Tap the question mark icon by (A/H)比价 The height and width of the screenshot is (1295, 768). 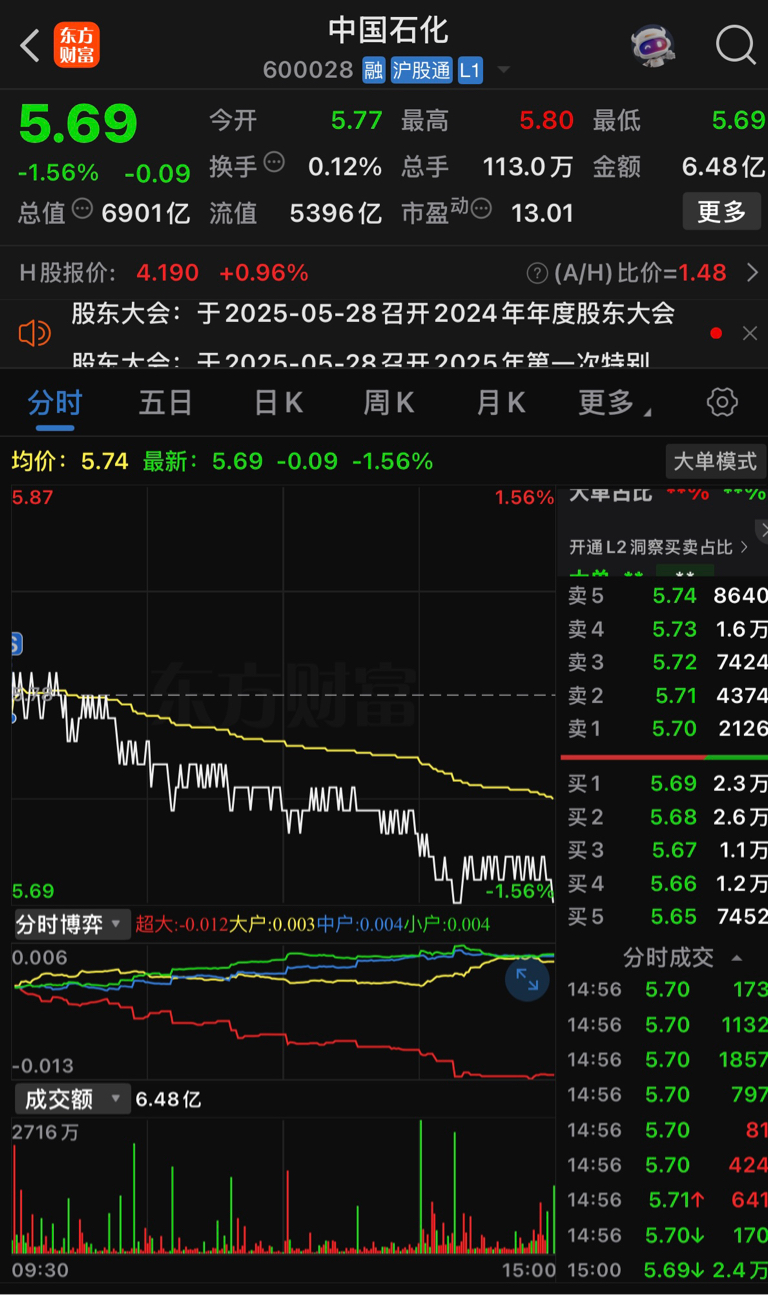pyautogui.click(x=538, y=273)
